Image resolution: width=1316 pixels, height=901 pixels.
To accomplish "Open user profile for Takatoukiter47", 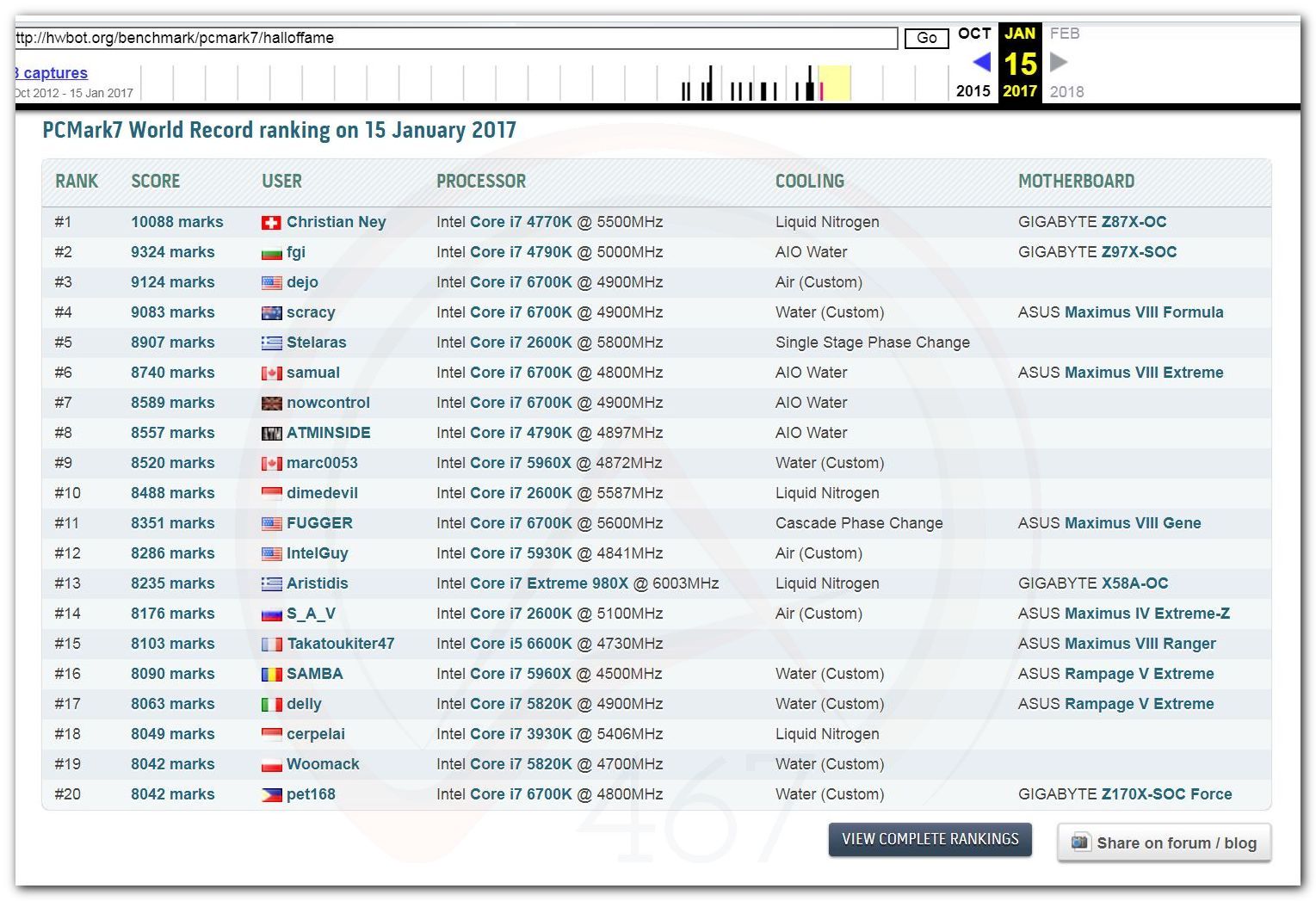I will pyautogui.click(x=340, y=644).
